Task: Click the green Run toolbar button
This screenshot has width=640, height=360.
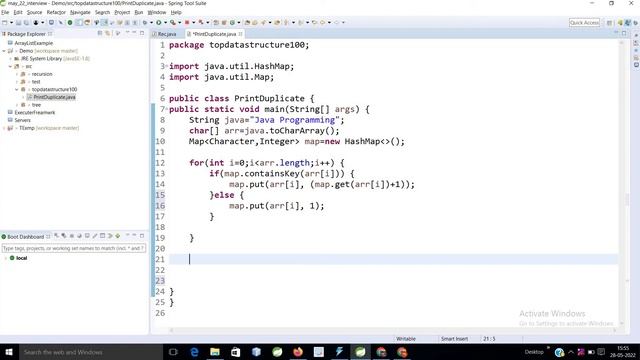Action: pyautogui.click(x=159, y=22)
